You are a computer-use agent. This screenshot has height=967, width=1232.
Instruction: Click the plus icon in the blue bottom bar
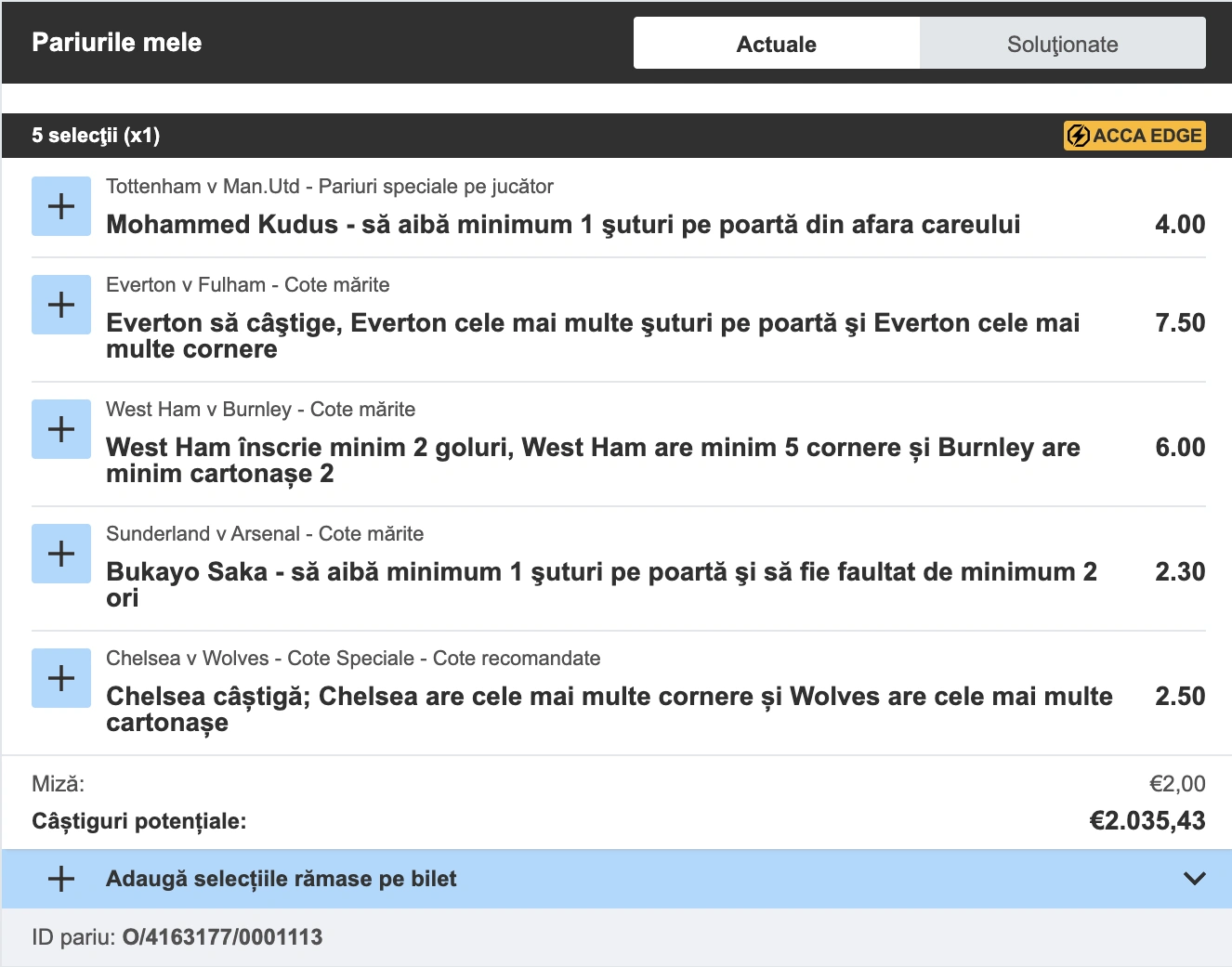coord(60,878)
